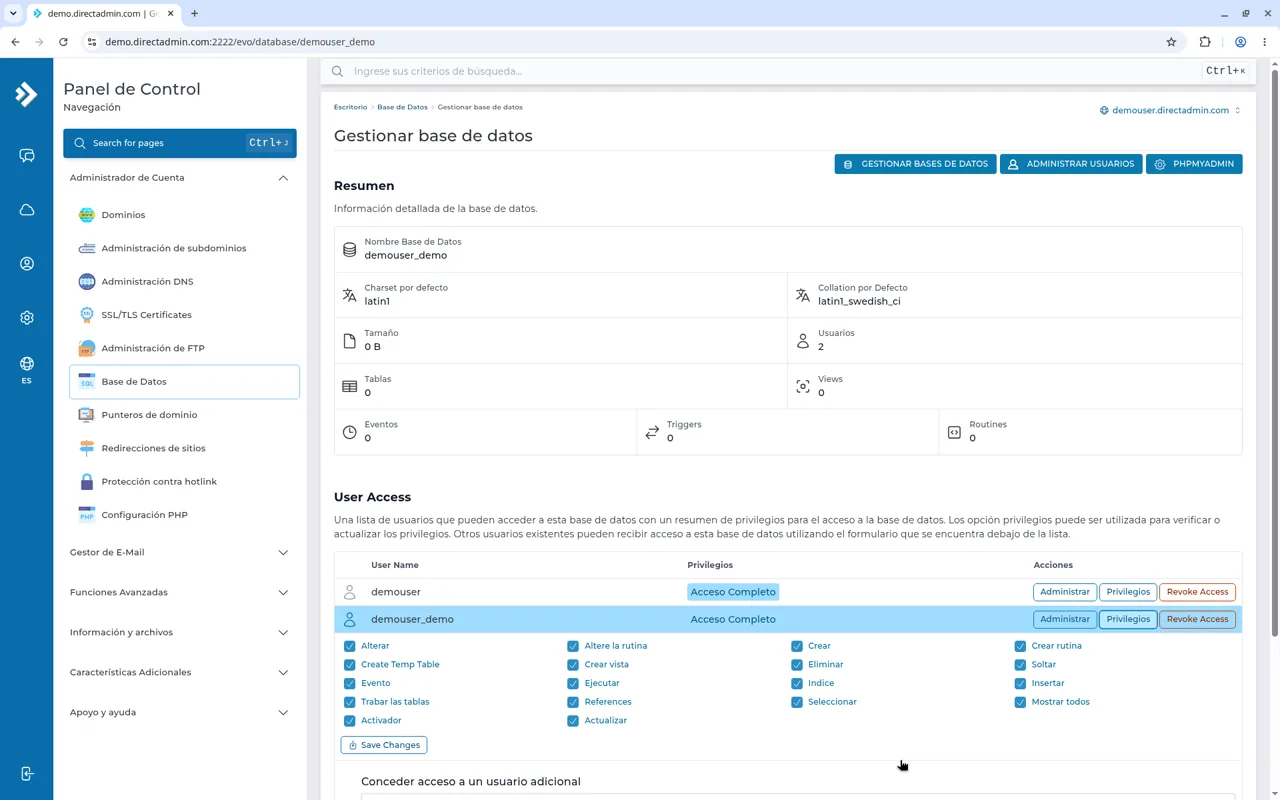Screen dimensions: 1280x800
Task: Click the main search criteria field
Action: point(775,71)
